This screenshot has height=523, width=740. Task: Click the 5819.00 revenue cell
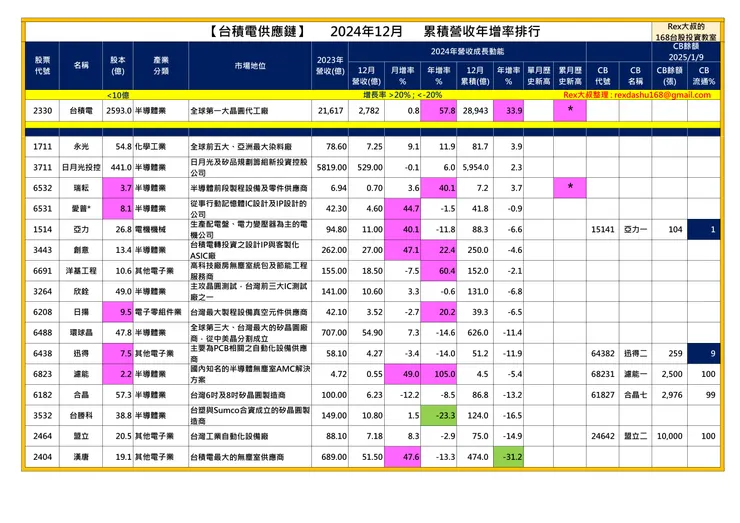coord(330,167)
